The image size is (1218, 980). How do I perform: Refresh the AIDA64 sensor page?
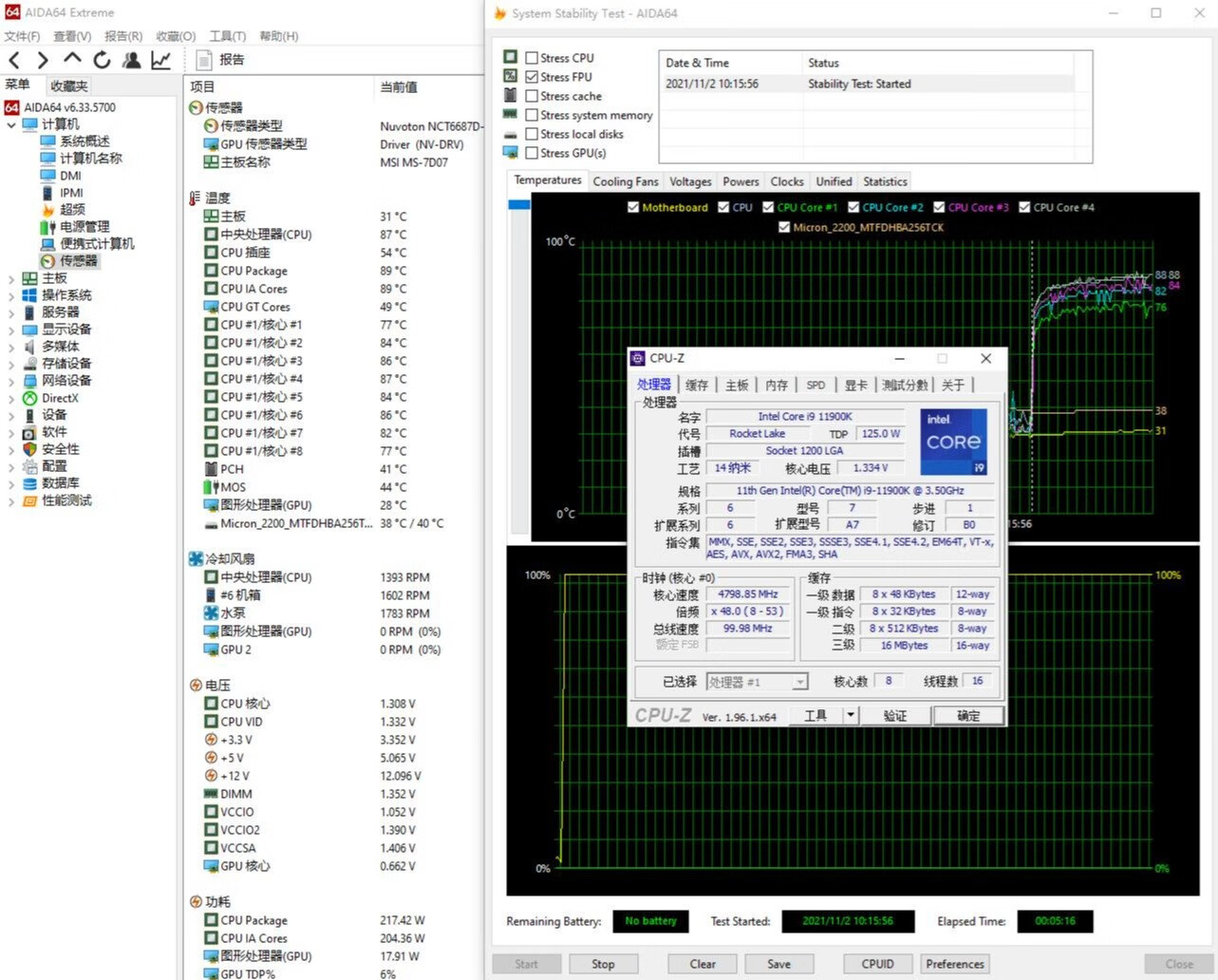(102, 60)
